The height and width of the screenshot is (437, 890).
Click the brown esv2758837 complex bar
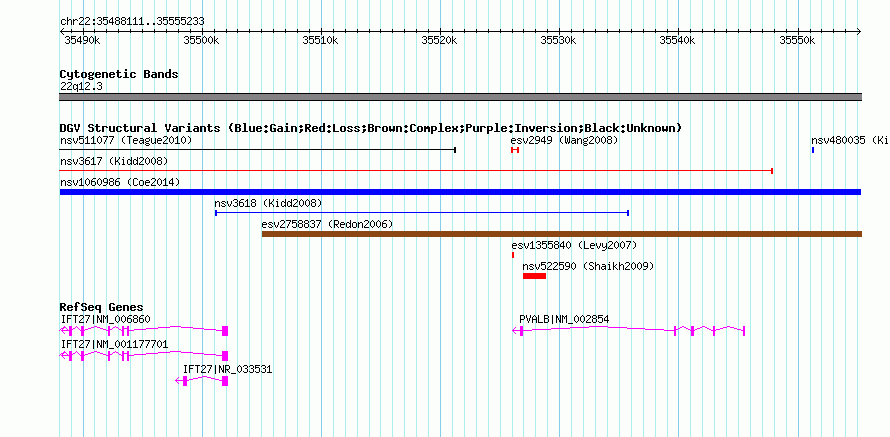[561, 234]
